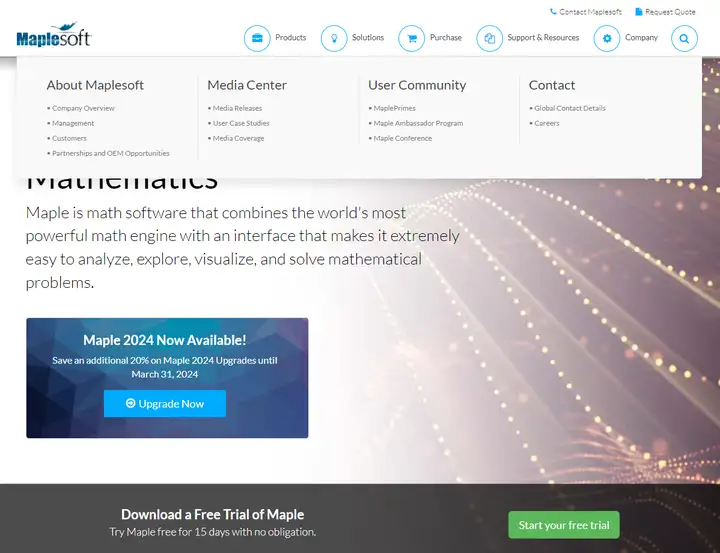Click the Media Center heading

point(247,85)
